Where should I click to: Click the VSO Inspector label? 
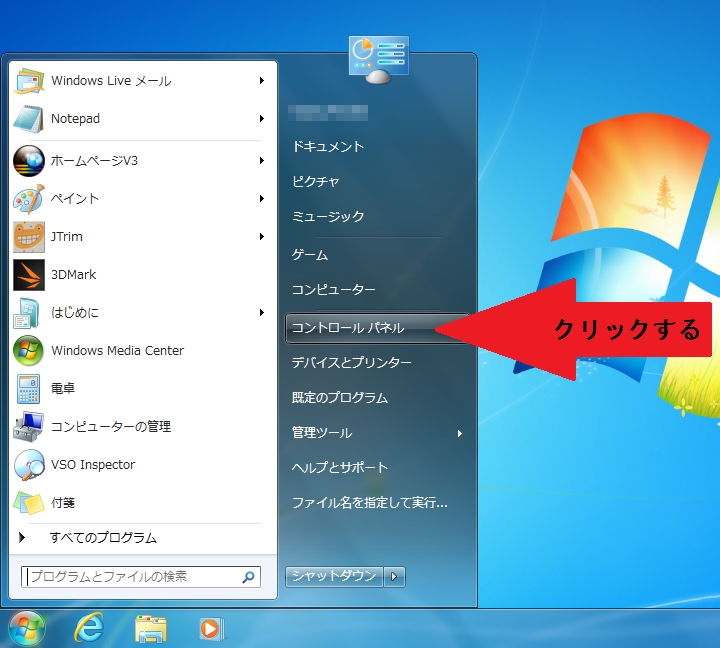[x=93, y=465]
